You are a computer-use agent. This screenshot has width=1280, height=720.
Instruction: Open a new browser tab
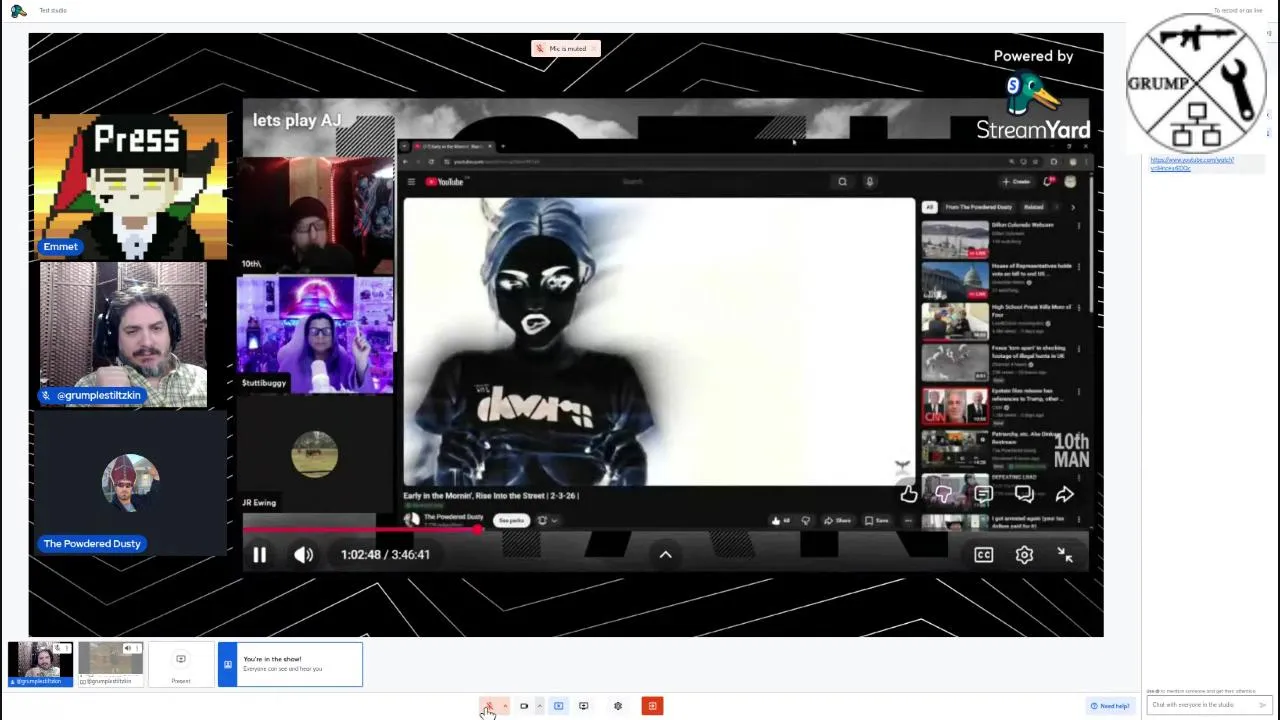(503, 147)
